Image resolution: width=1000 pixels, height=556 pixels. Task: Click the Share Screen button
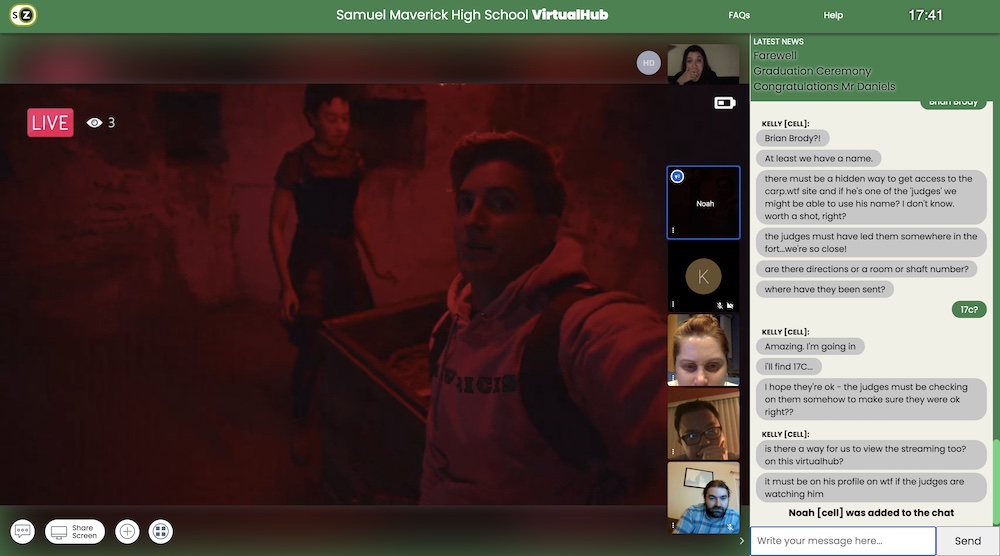[75, 532]
